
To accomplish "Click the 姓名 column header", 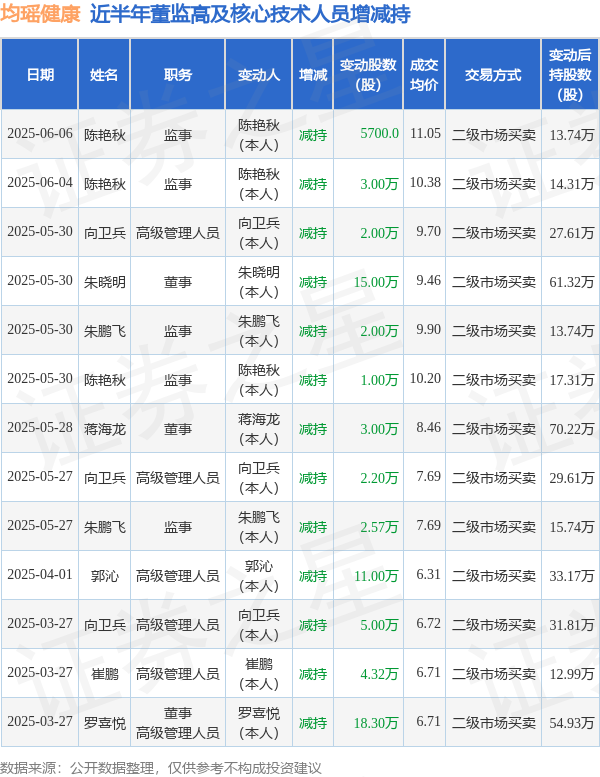I will click(104, 75).
